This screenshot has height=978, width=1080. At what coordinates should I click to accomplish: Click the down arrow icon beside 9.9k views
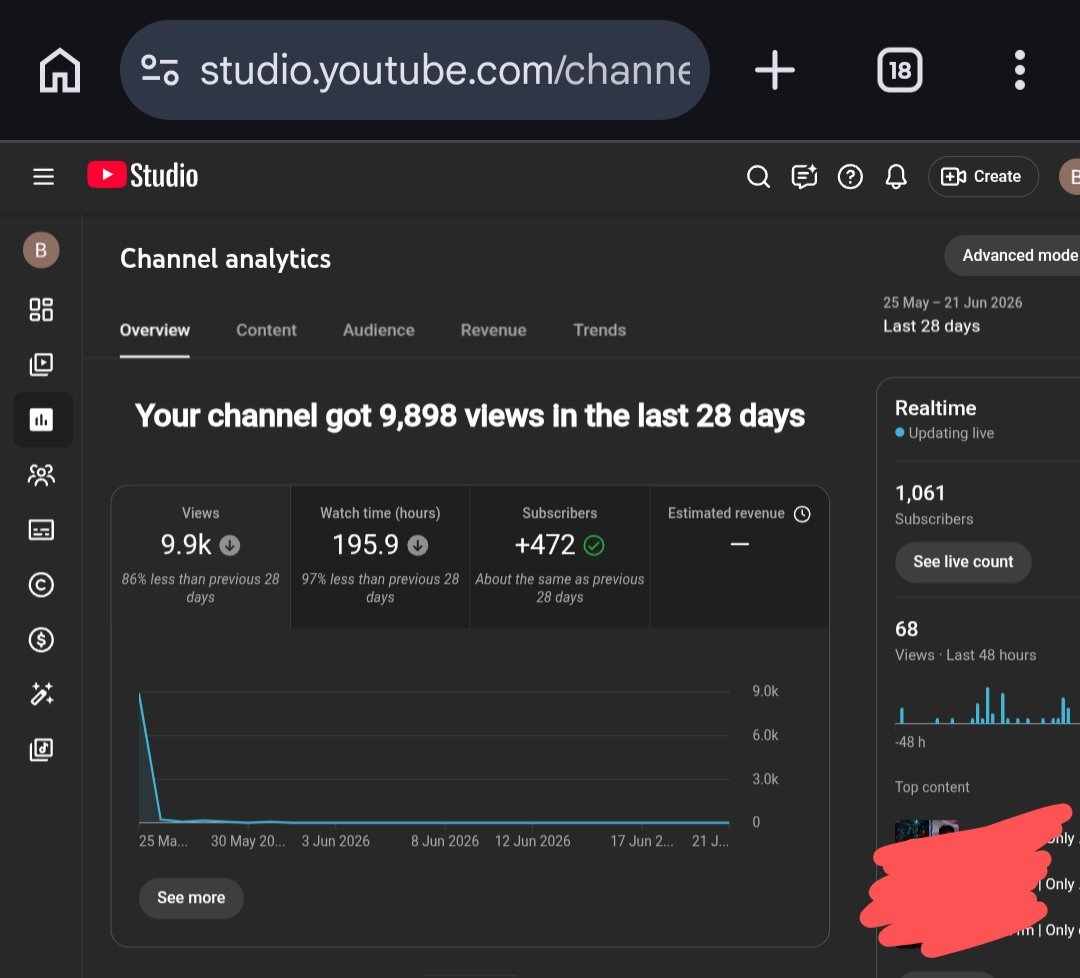point(229,545)
